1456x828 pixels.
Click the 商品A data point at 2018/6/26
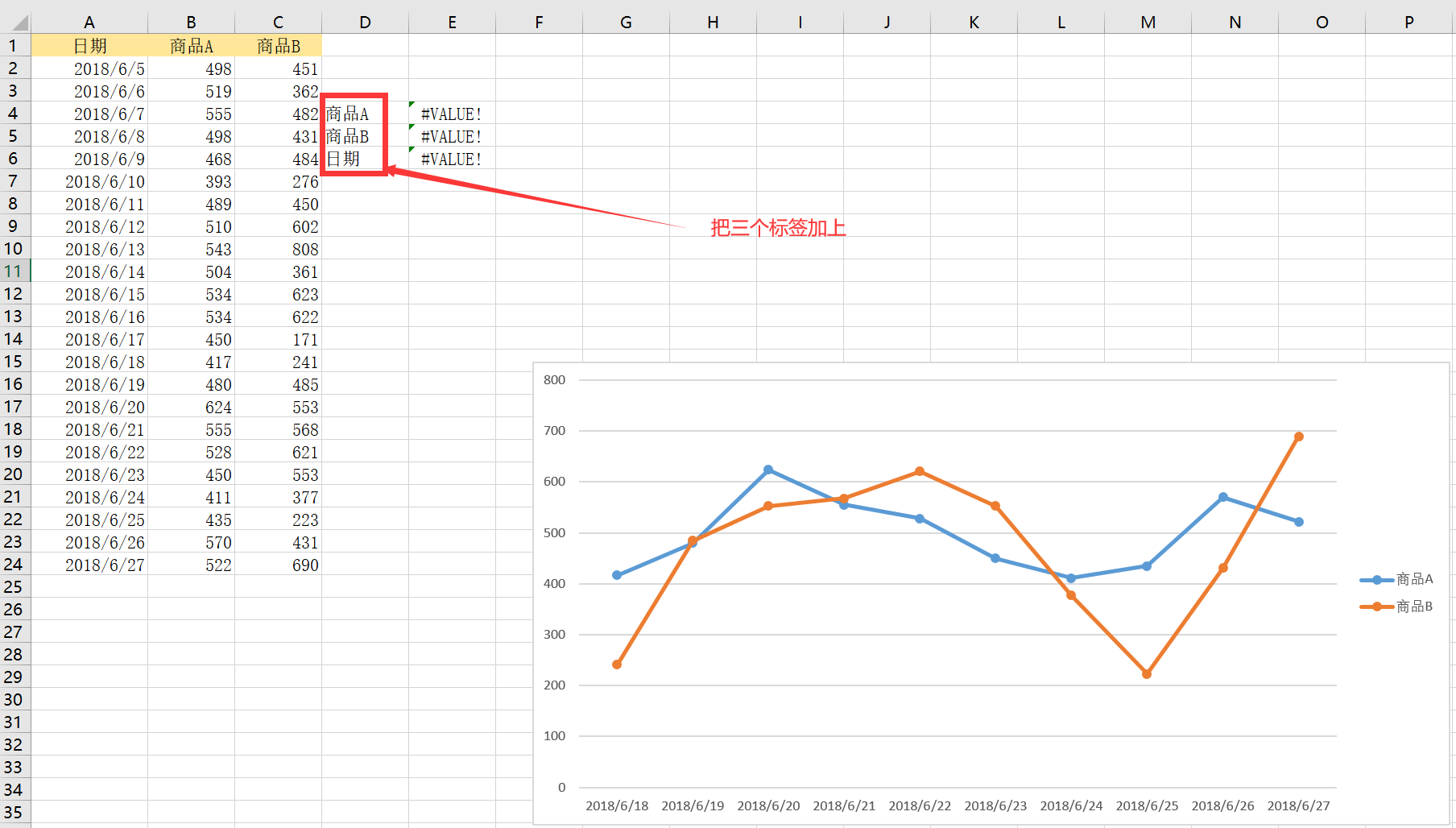[1223, 497]
